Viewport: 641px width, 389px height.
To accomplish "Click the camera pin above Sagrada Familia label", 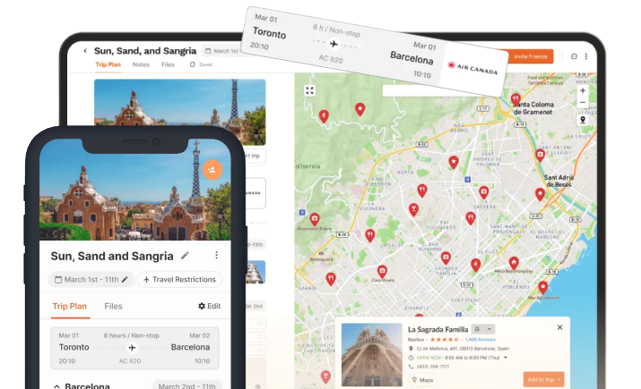I will [446, 258].
